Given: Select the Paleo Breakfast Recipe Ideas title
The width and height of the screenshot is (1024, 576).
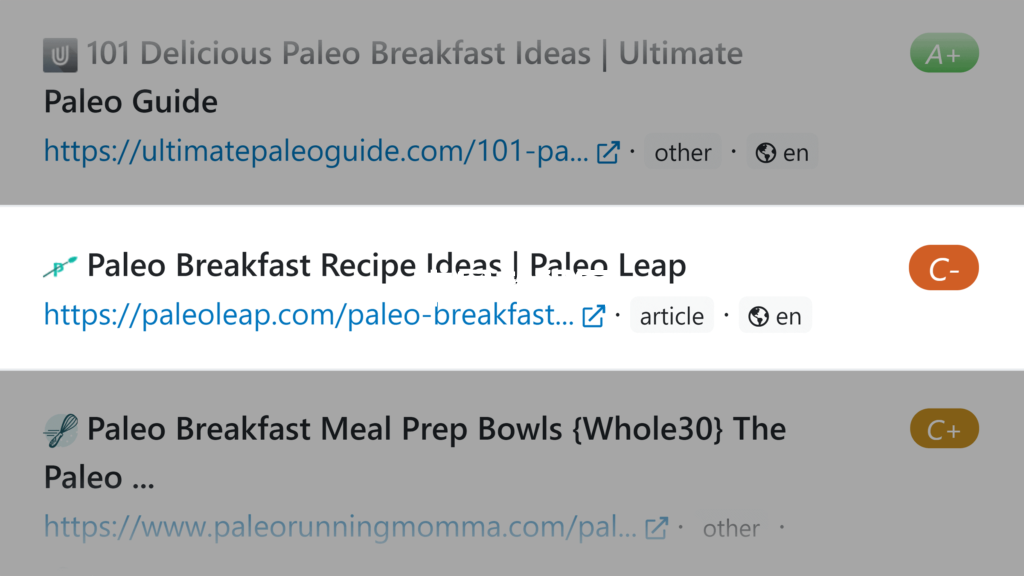Looking at the screenshot, I should coord(387,266).
